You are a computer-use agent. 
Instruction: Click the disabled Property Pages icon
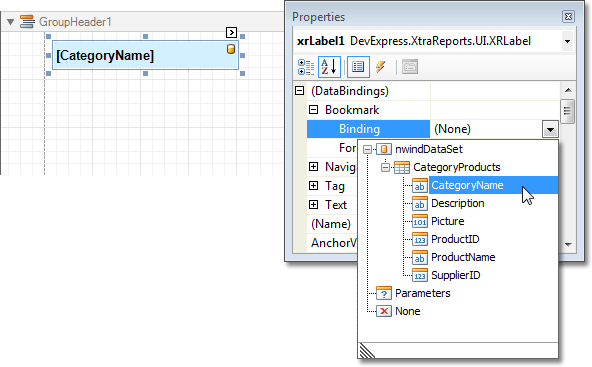(x=410, y=67)
